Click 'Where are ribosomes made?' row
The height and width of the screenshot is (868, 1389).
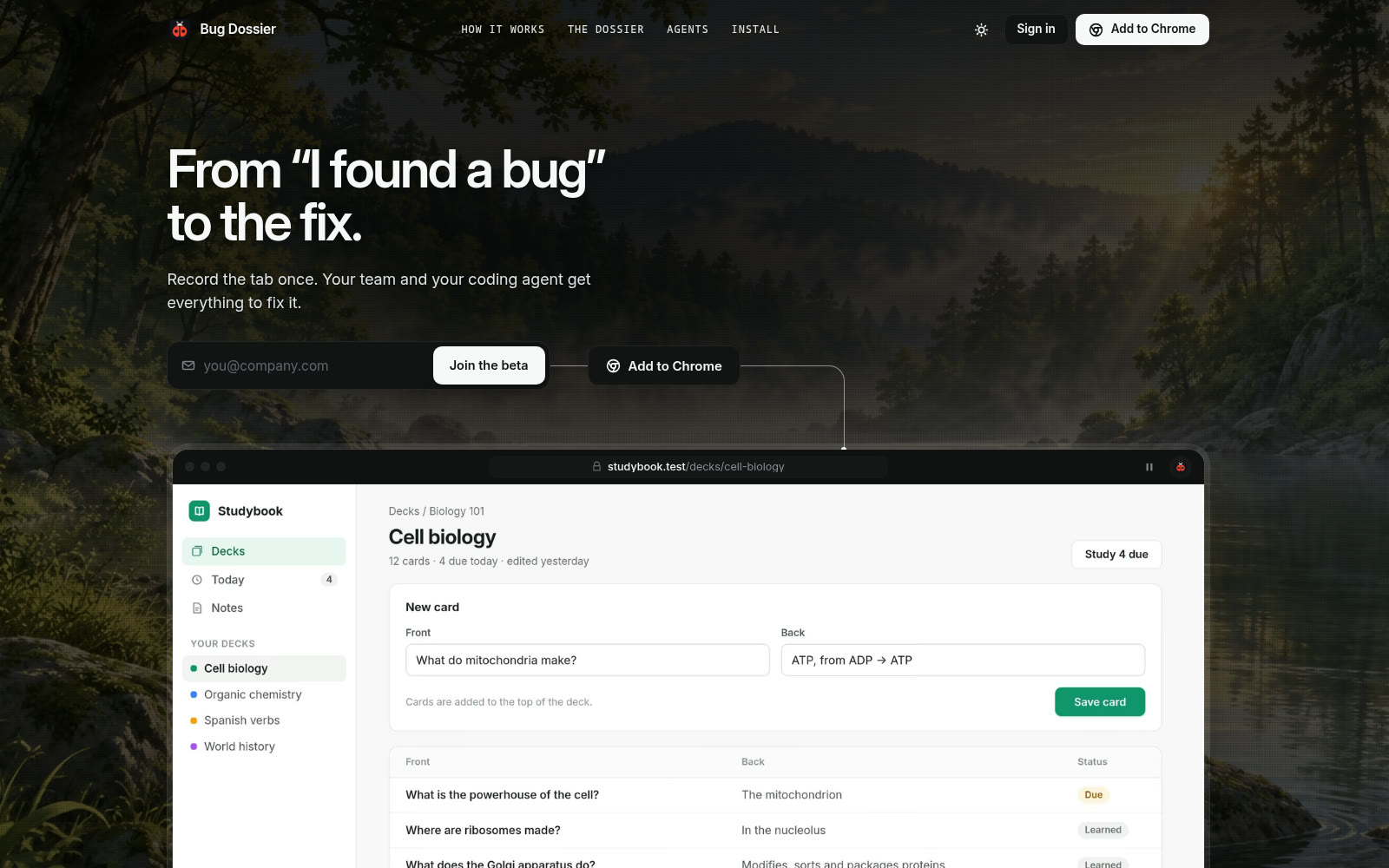coord(775,831)
